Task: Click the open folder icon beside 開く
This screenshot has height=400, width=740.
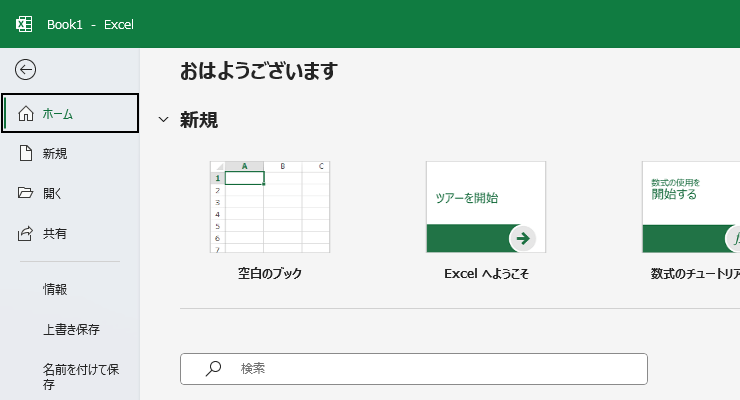Action: pos(25,193)
